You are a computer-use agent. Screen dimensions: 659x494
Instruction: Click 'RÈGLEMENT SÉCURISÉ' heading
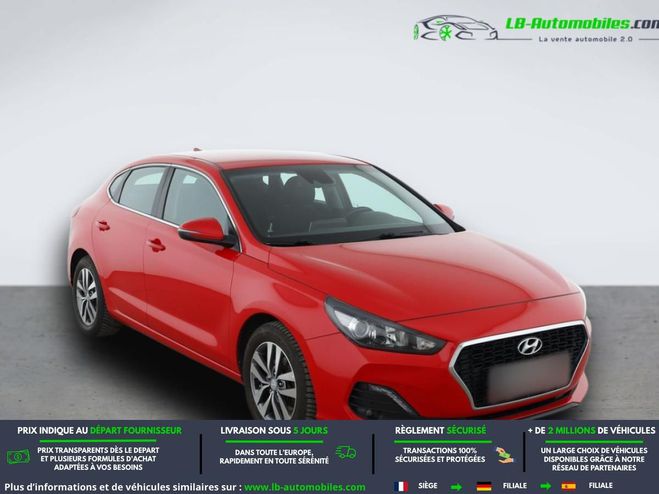440,431
